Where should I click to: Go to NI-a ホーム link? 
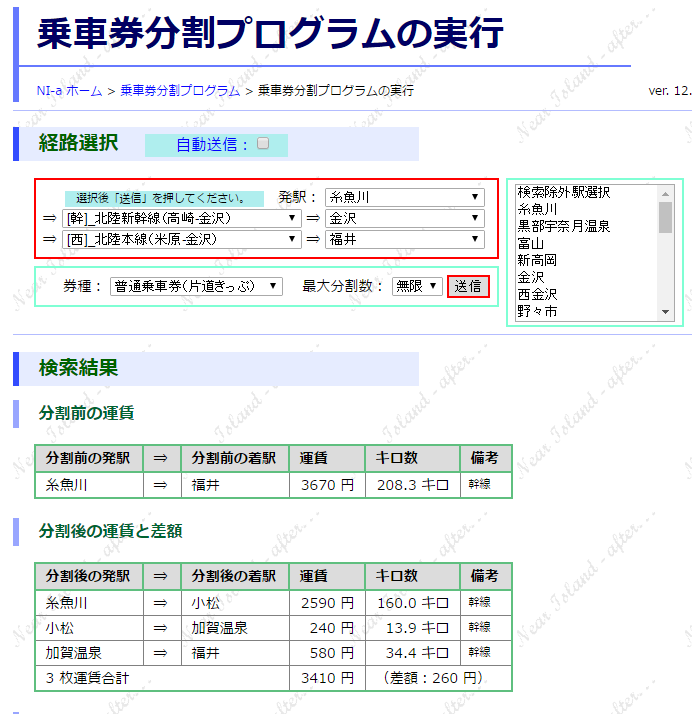tap(69, 91)
